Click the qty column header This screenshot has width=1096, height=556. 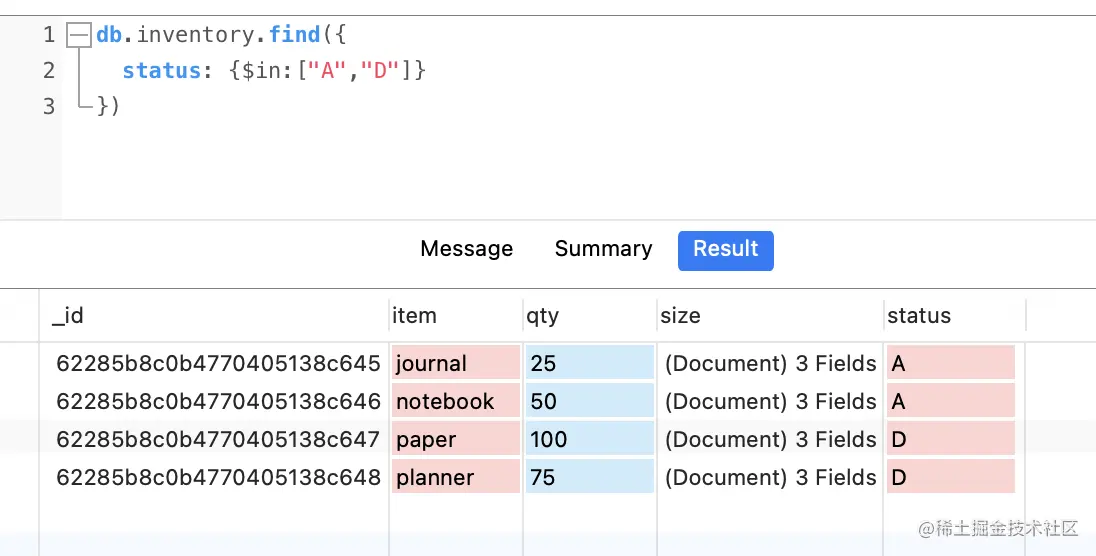point(543,316)
